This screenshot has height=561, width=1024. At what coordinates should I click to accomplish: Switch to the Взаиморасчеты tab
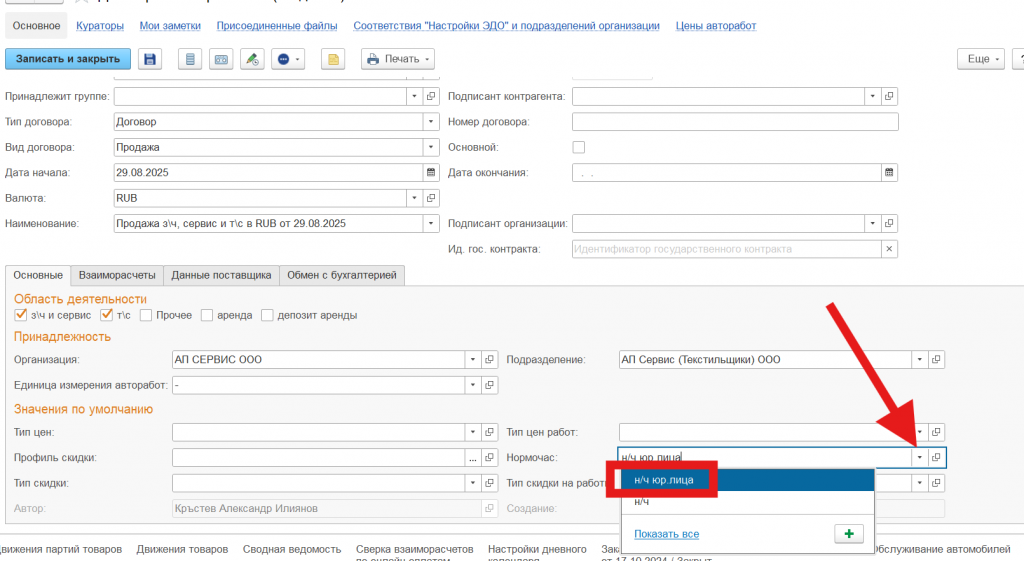click(x=117, y=275)
